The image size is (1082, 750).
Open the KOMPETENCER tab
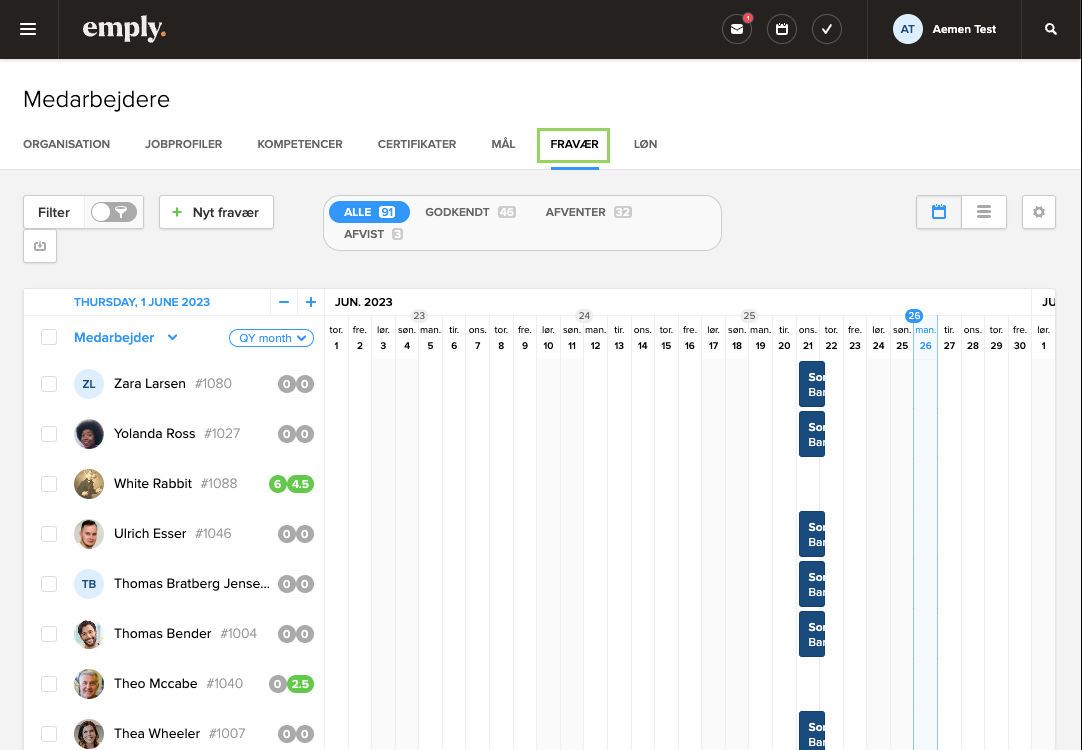pyautogui.click(x=299, y=144)
